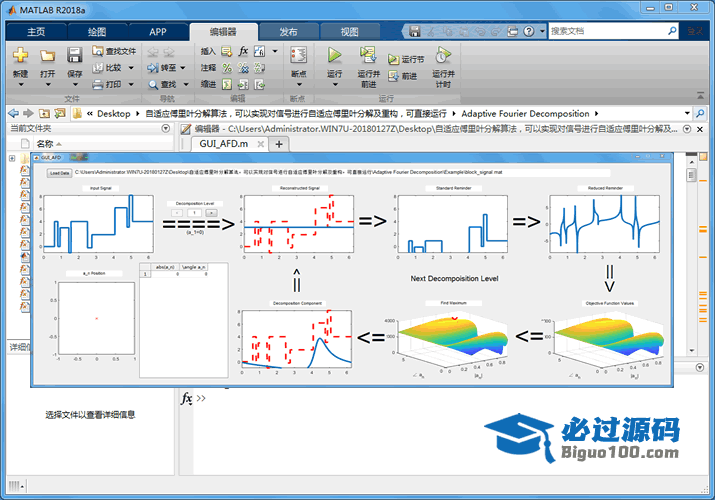Click 运行并计时 (Run and Time) icon

pyautogui.click(x=443, y=55)
